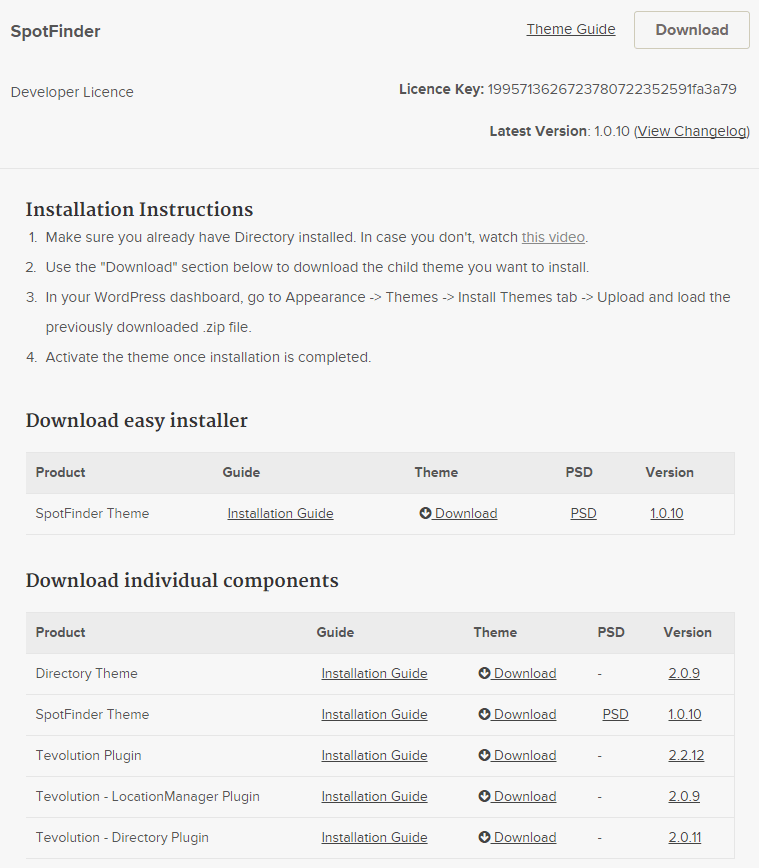Open the View Changelog link
The image size is (759, 868).
(x=692, y=131)
